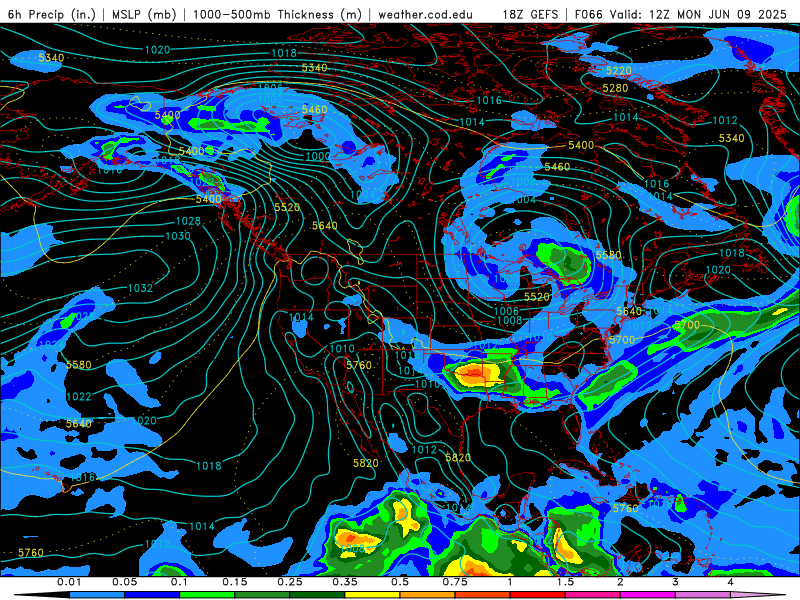Image resolution: width=800 pixels, height=600 pixels.
Task: Click the "1000-500mb Thickness (m)" header text
Action: click(x=277, y=14)
